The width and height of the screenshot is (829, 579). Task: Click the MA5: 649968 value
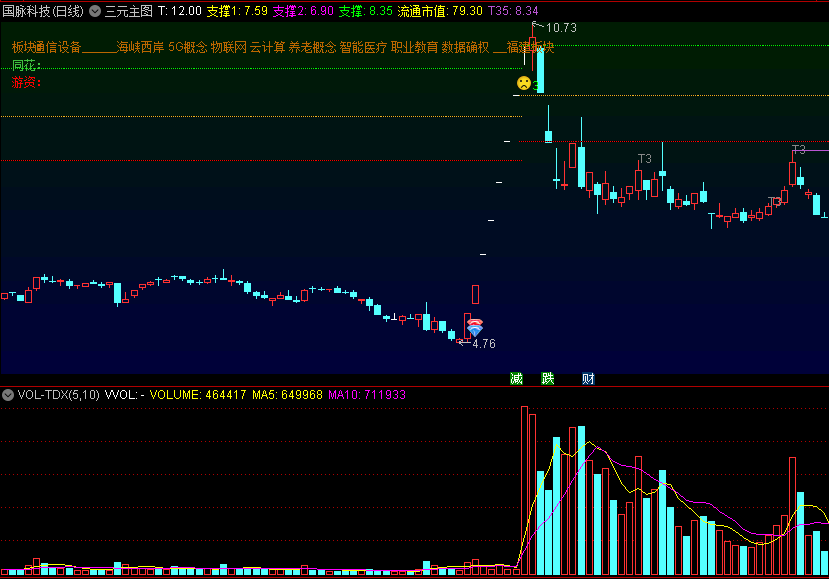287,395
